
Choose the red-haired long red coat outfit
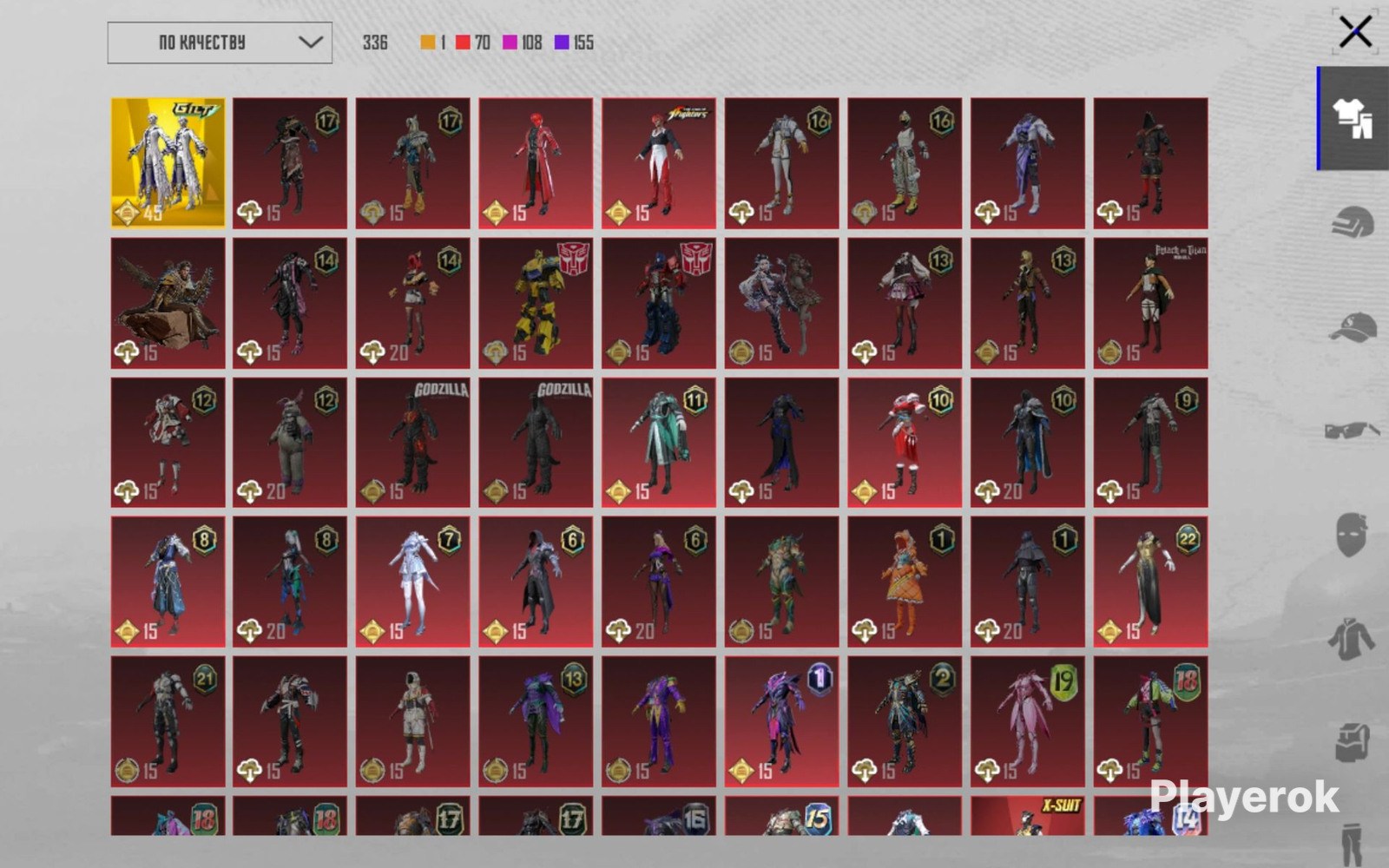coord(536,163)
